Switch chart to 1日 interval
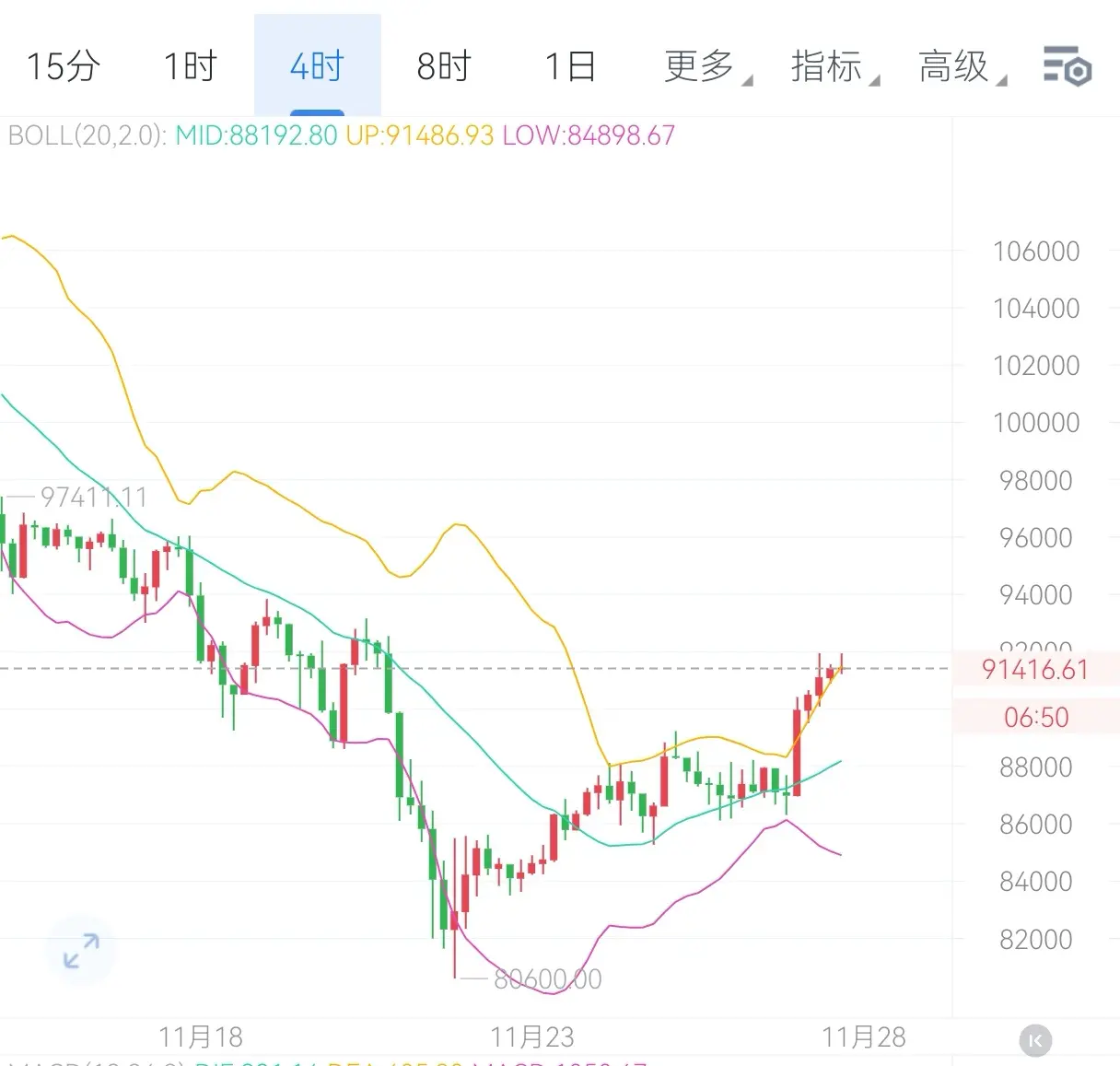 (x=570, y=66)
